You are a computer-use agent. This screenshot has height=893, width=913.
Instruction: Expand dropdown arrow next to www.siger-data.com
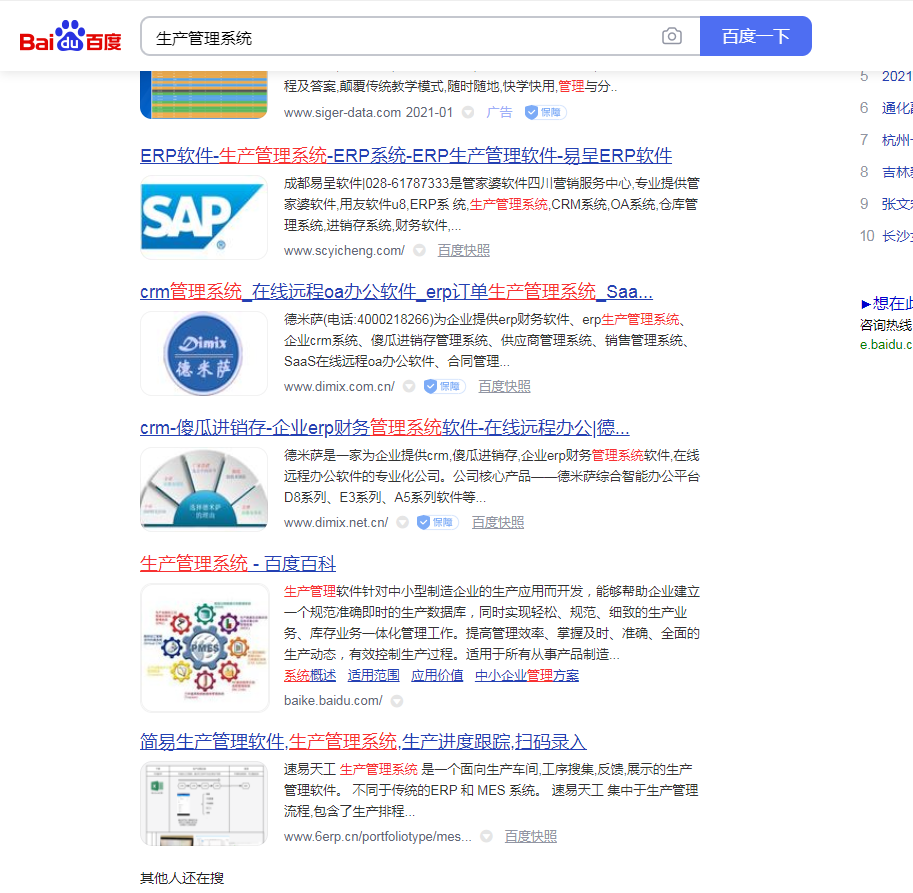point(468,112)
